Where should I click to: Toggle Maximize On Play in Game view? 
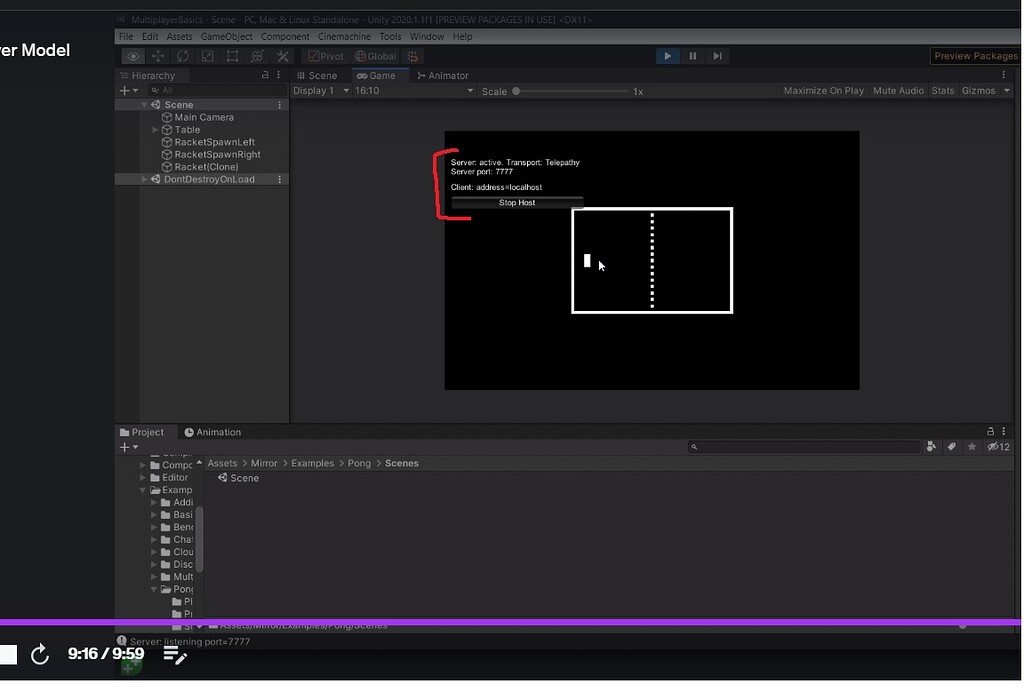(823, 90)
